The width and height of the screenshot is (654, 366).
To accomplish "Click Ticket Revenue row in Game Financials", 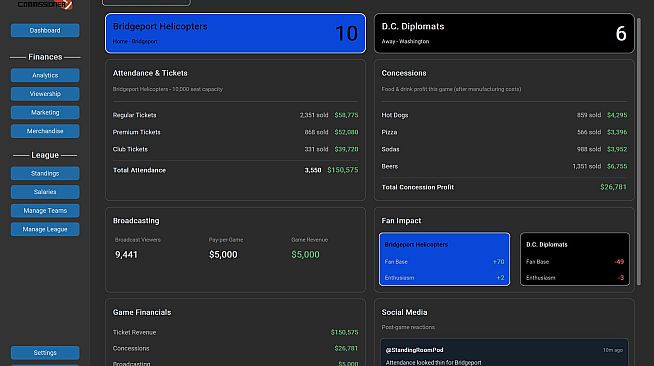I will pyautogui.click(x=235, y=332).
